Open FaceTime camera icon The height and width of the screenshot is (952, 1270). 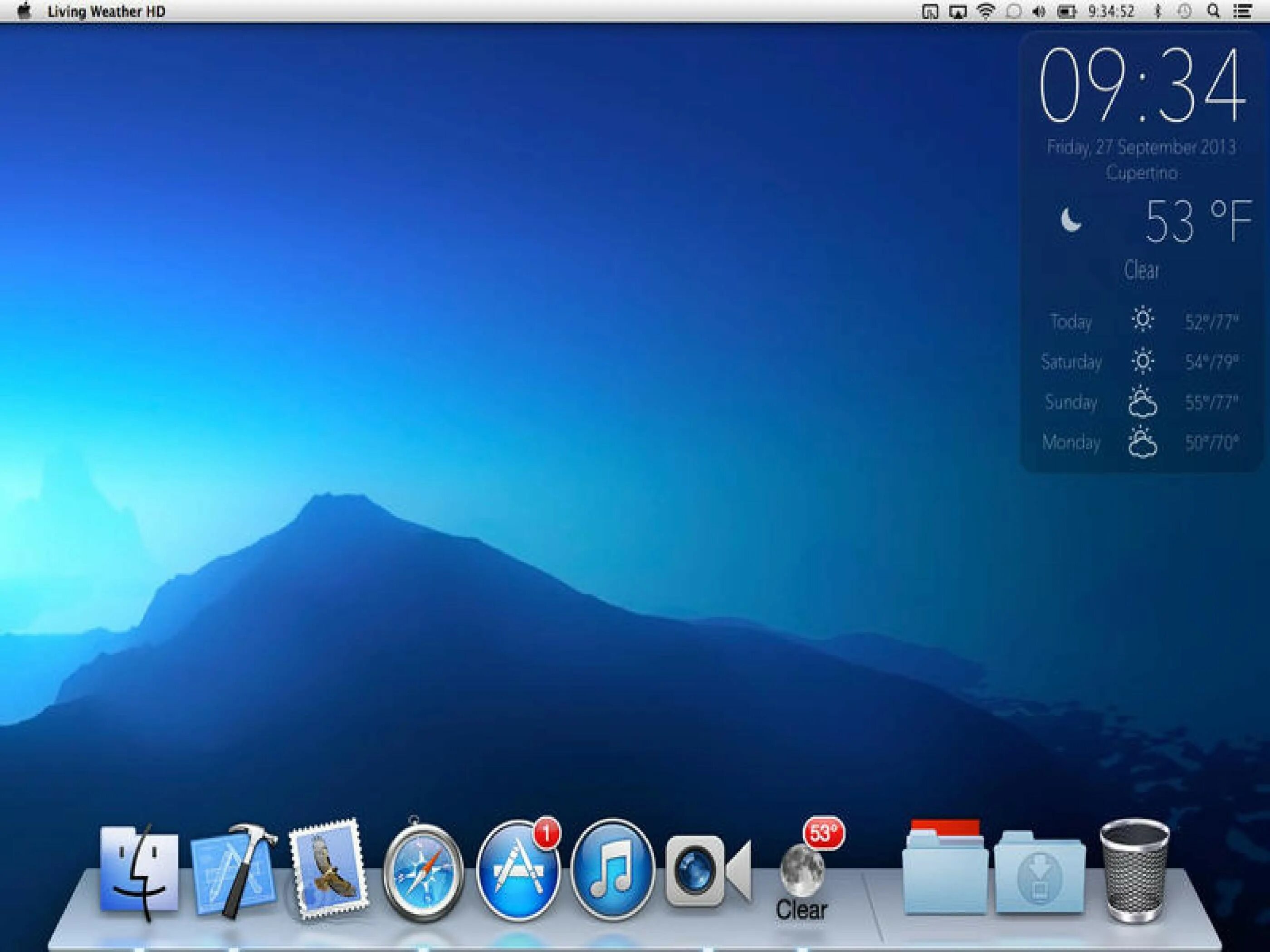(x=707, y=871)
